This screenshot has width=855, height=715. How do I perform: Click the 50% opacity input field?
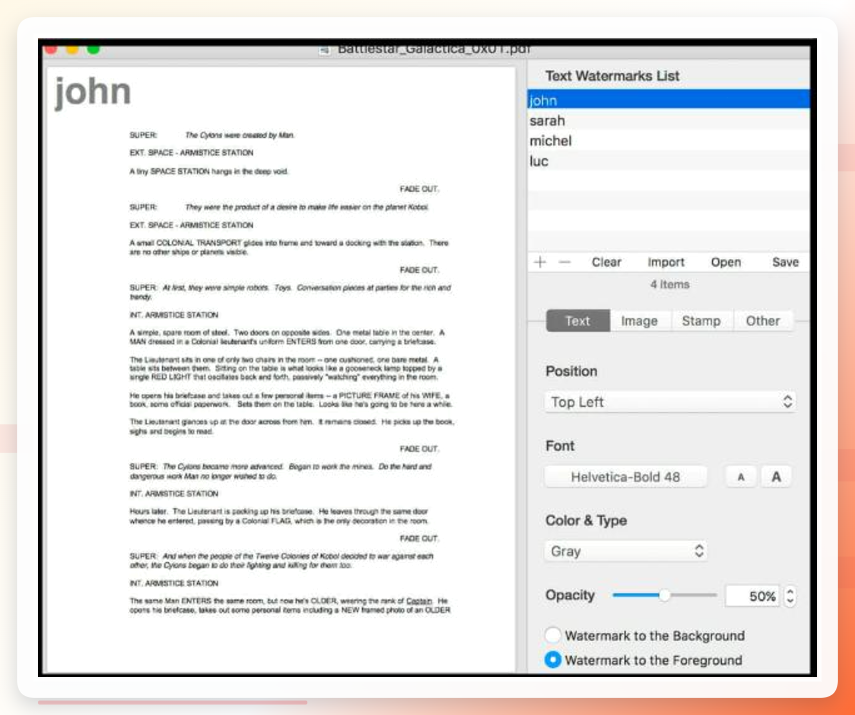(753, 596)
